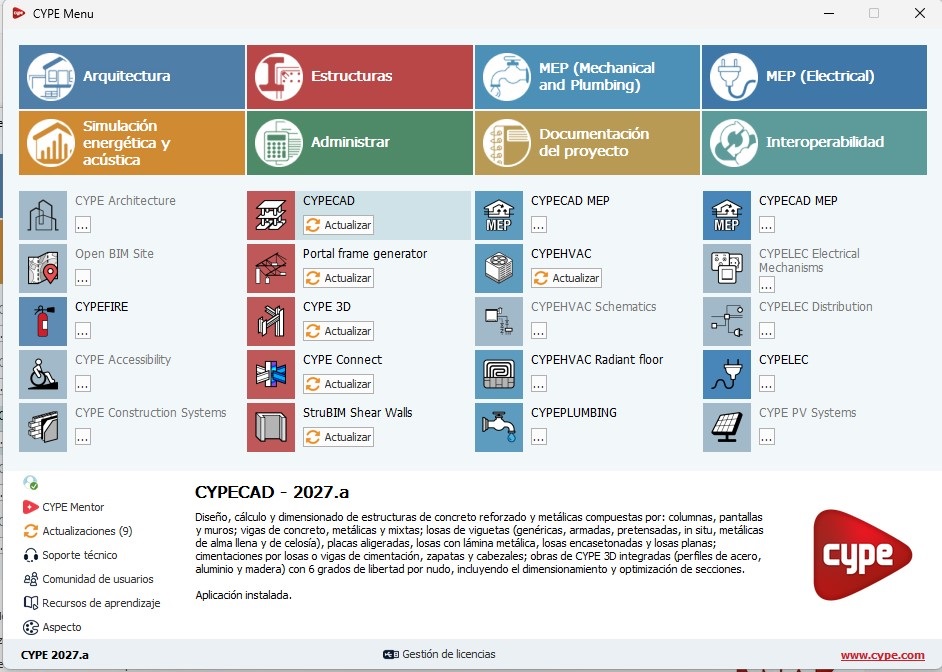Click the connection status icon above CYPE Mentor

click(30, 482)
